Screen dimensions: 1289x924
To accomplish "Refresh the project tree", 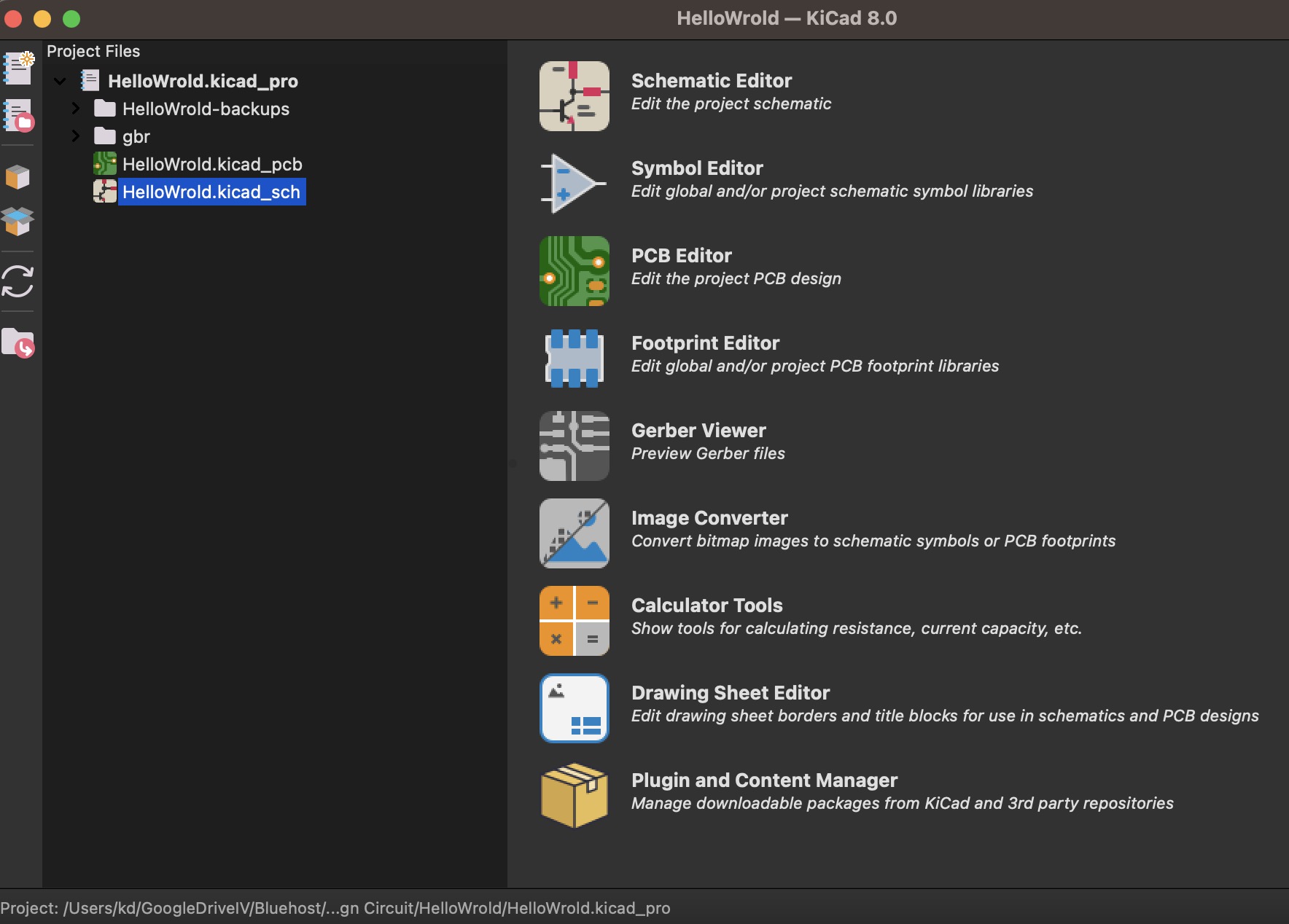I will [18, 281].
